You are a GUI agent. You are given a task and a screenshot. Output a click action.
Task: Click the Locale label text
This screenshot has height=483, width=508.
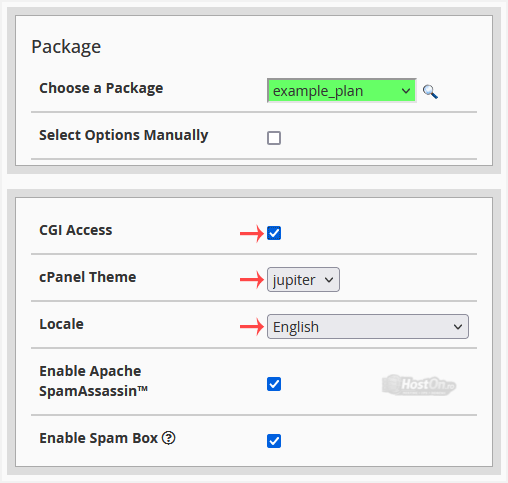pos(61,324)
